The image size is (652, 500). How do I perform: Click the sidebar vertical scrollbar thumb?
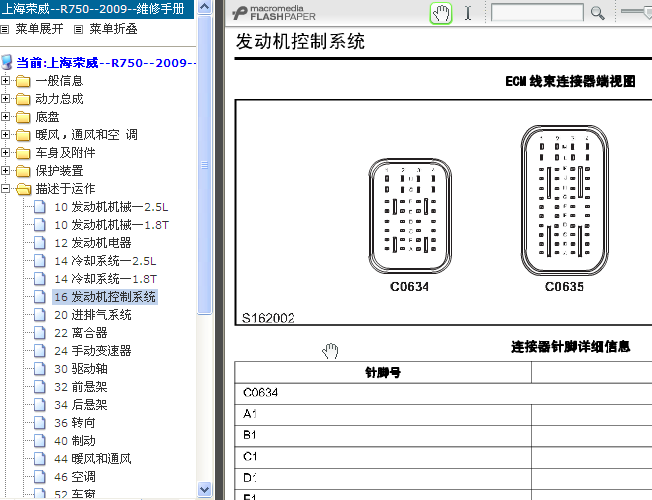pyautogui.click(x=205, y=165)
